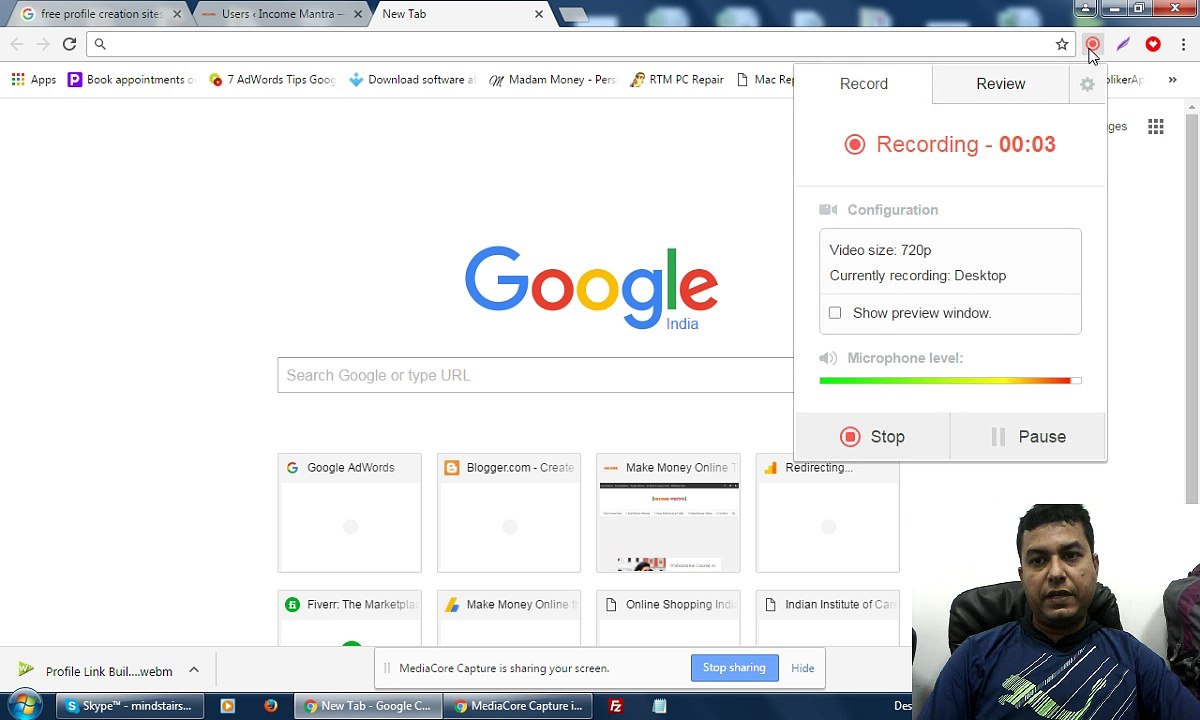1200x720 pixels.
Task: Open the Profile Link Buil...webm download
Action: [x=96, y=671]
